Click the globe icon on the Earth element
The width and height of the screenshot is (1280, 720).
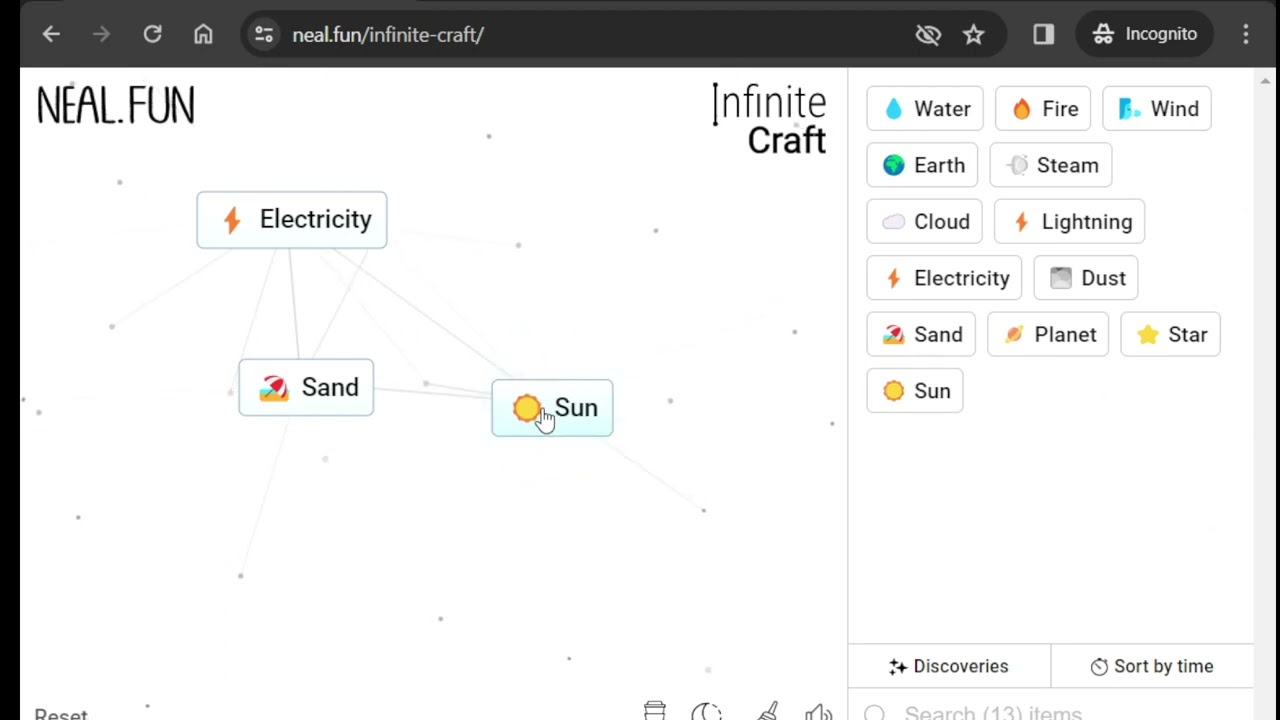coord(893,165)
